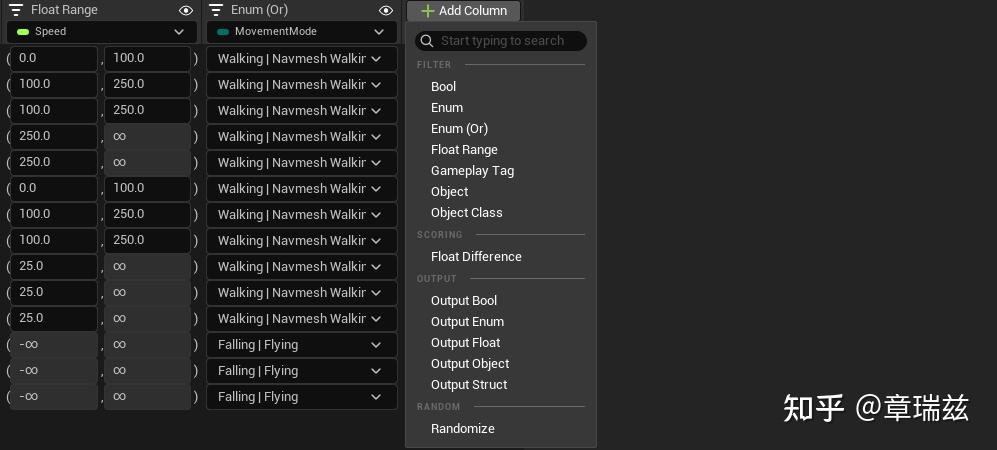The image size is (997, 450).
Task: Click the plus icon beside Add Column
Action: pyautogui.click(x=427, y=11)
